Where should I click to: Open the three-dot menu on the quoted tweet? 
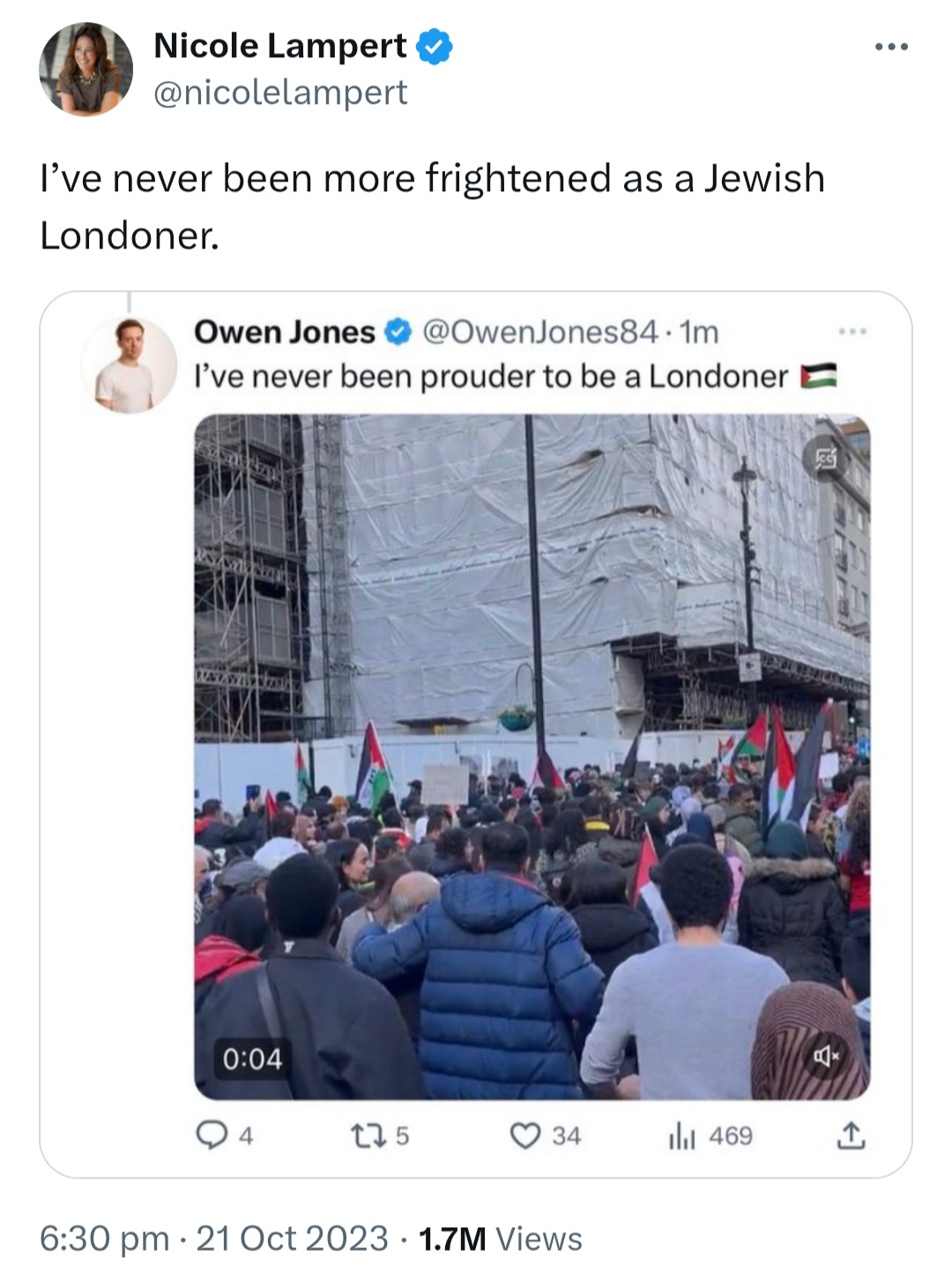852,331
